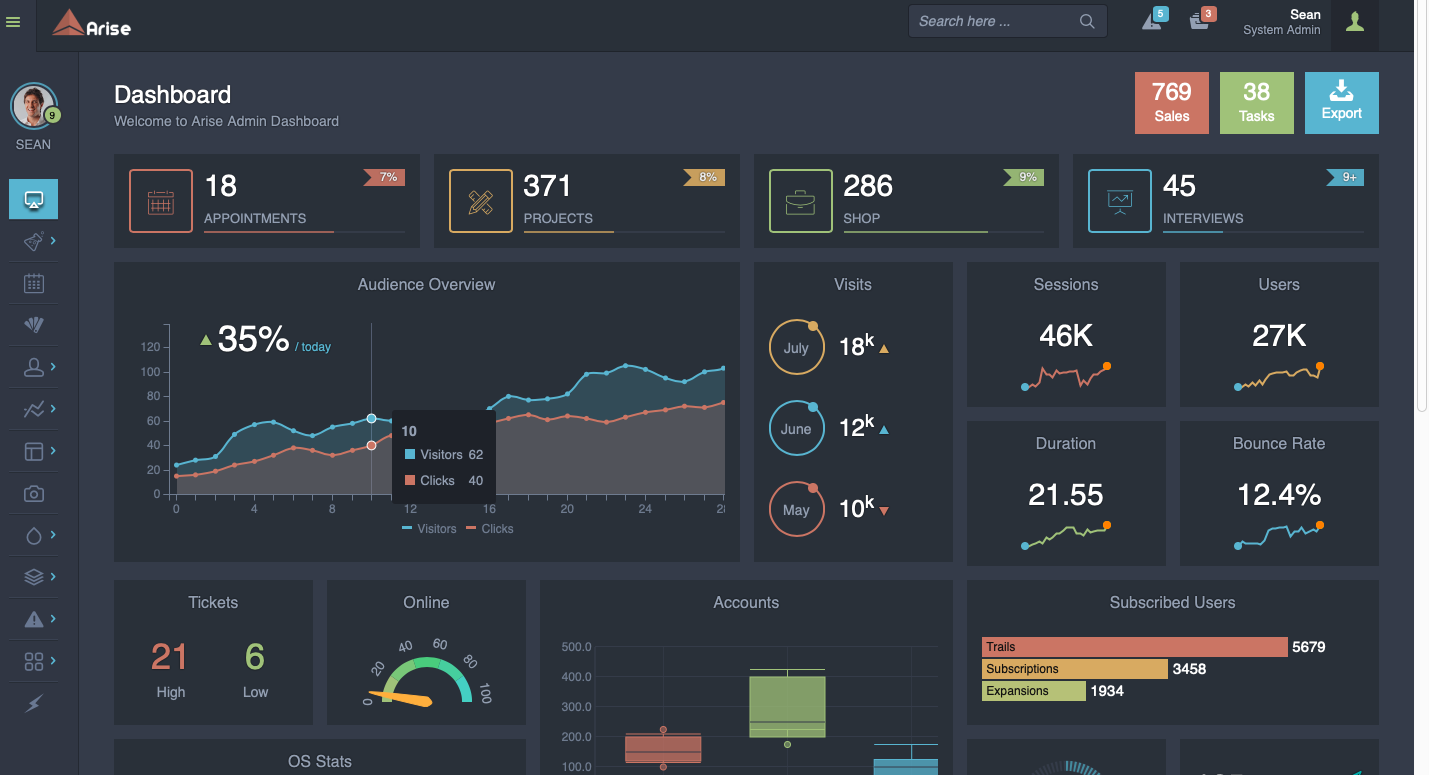Toggle the hamburger sidebar menu
The image size is (1429, 775).
pos(13,22)
